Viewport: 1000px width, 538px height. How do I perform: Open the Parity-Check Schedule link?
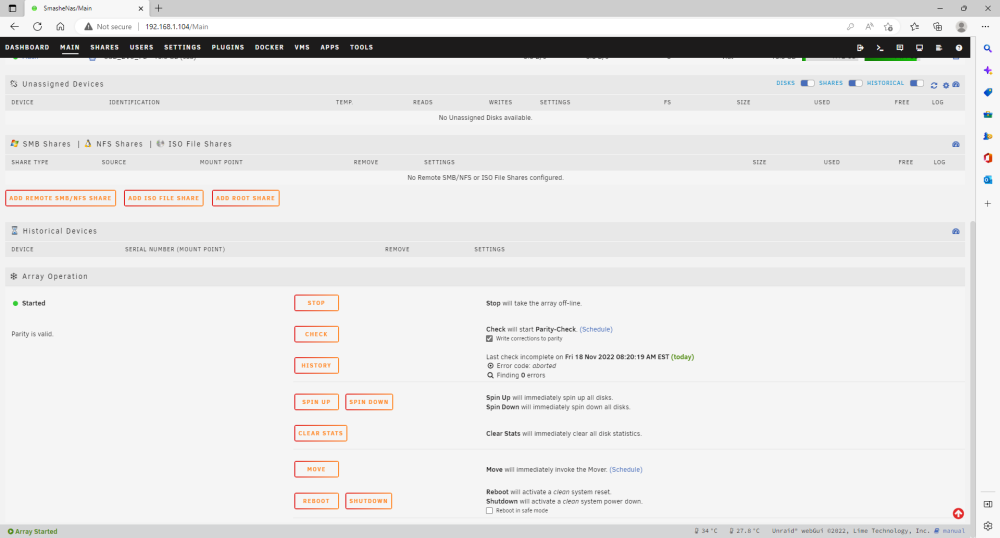(x=596, y=330)
